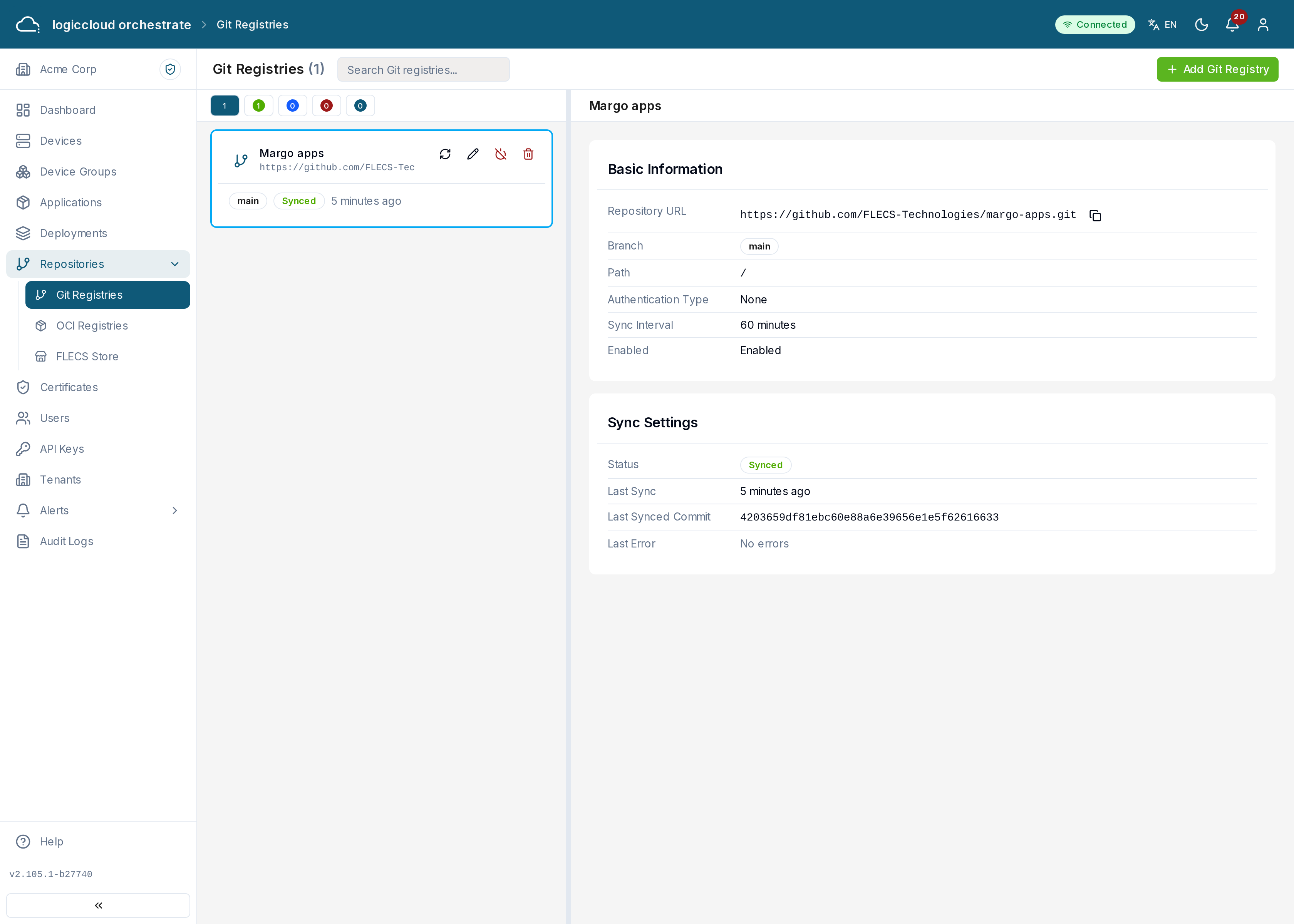The image size is (1294, 924).
Task: Disable the Margo apps registry
Action: pyautogui.click(x=501, y=154)
